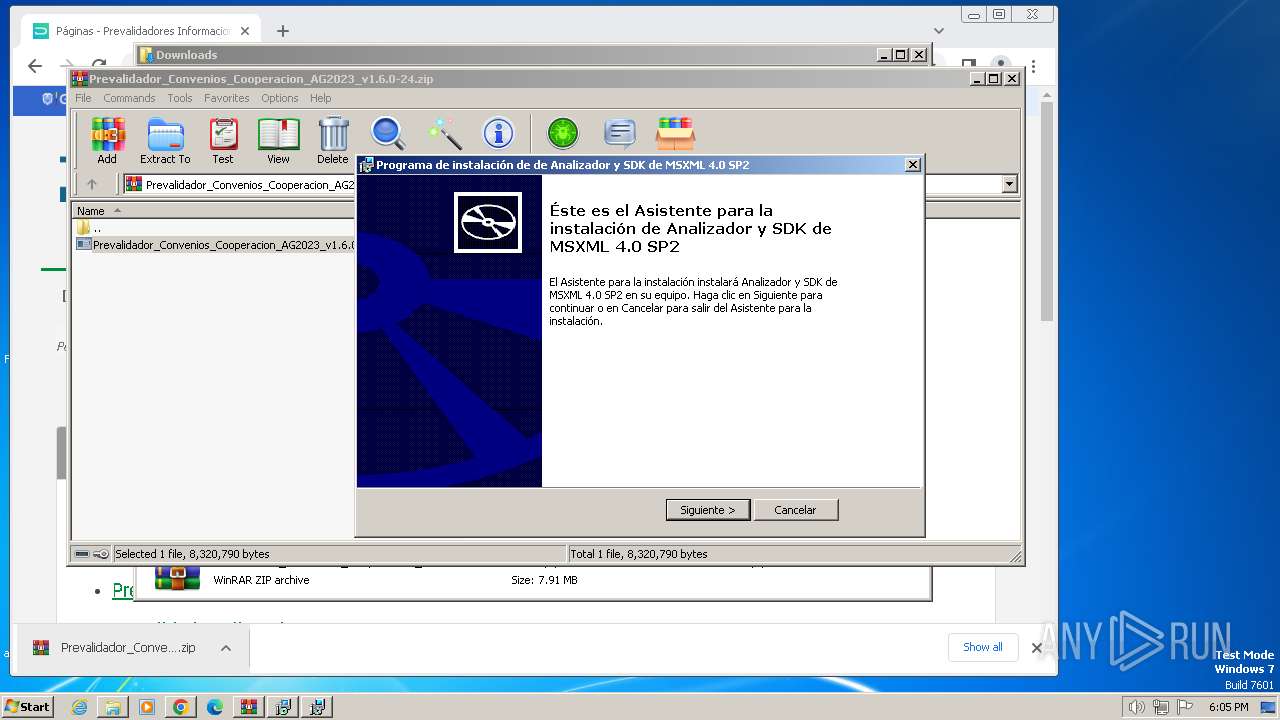Close the MSXML installer dialog
1280x720 pixels.
pos(912,165)
